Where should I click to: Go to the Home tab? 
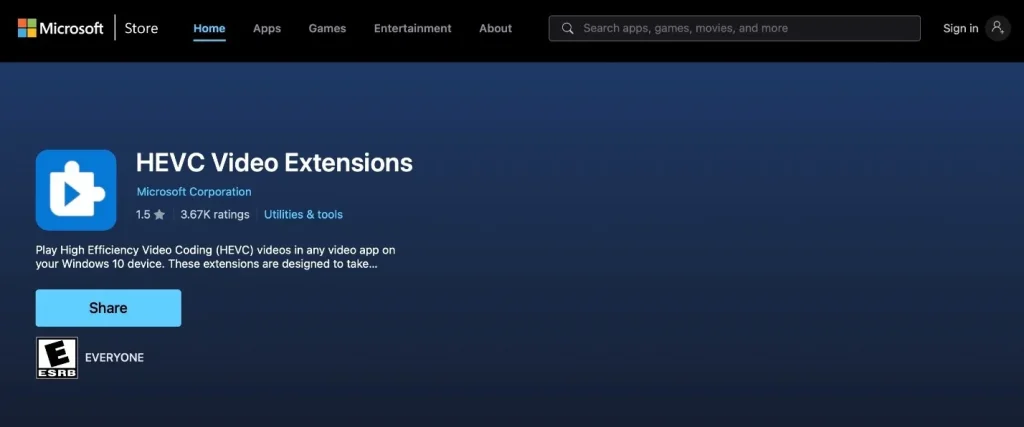pyautogui.click(x=209, y=28)
